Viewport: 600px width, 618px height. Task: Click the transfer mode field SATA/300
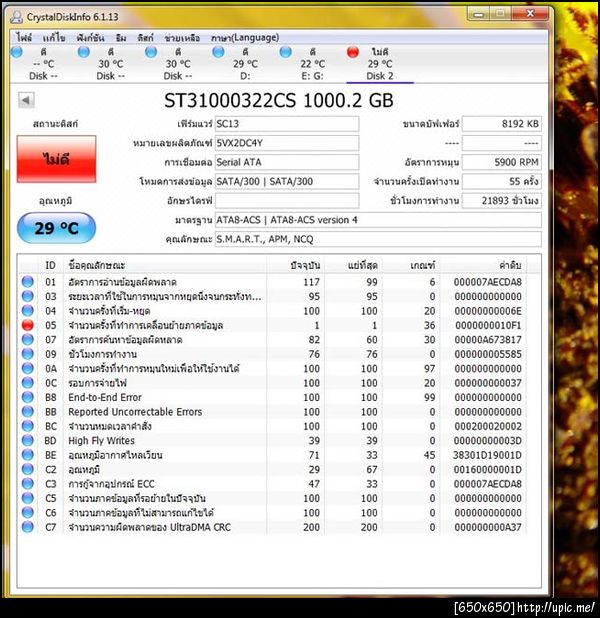tap(287, 181)
